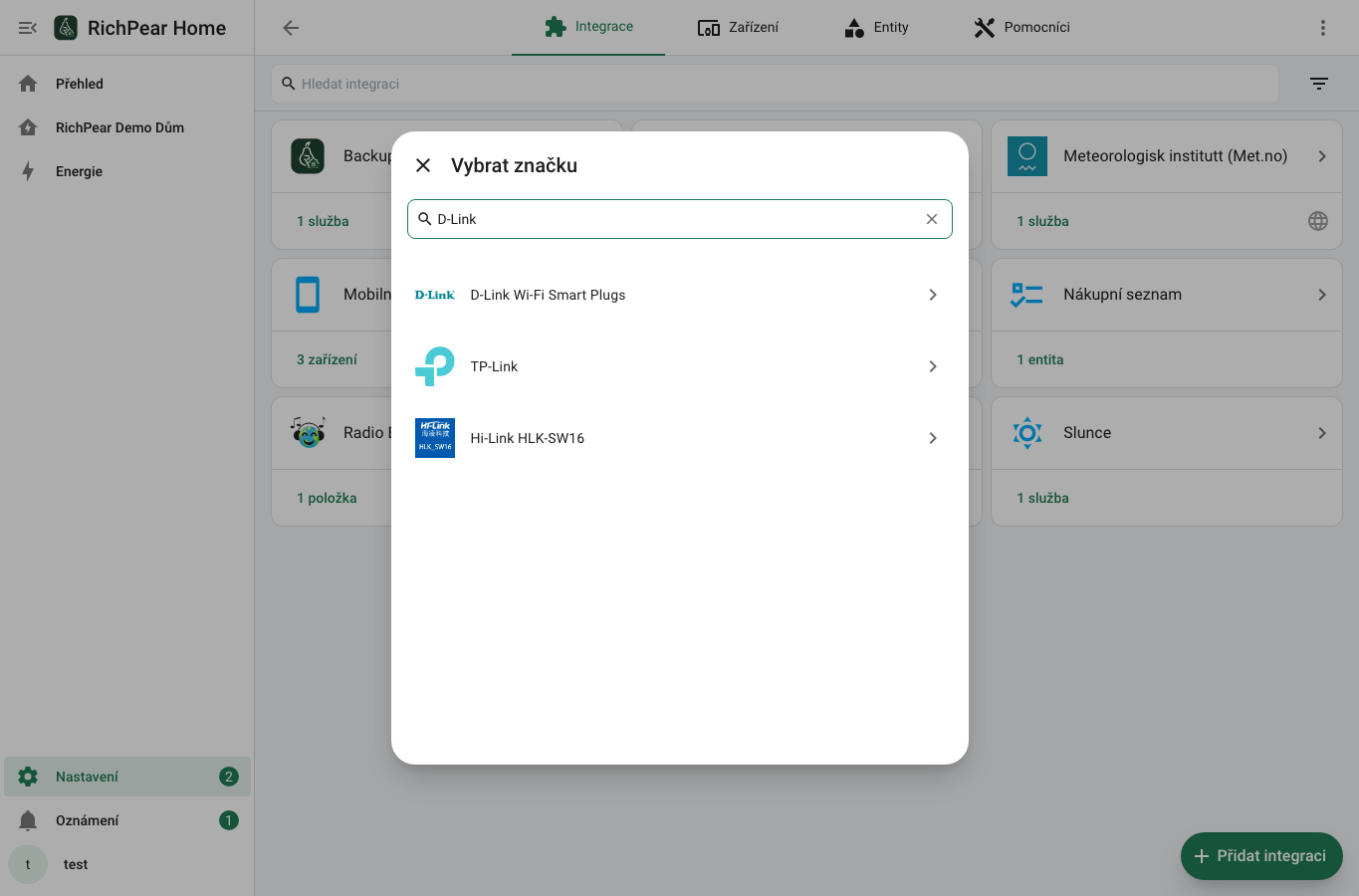
Task: Click the Radio Browser icon
Action: 308,433
